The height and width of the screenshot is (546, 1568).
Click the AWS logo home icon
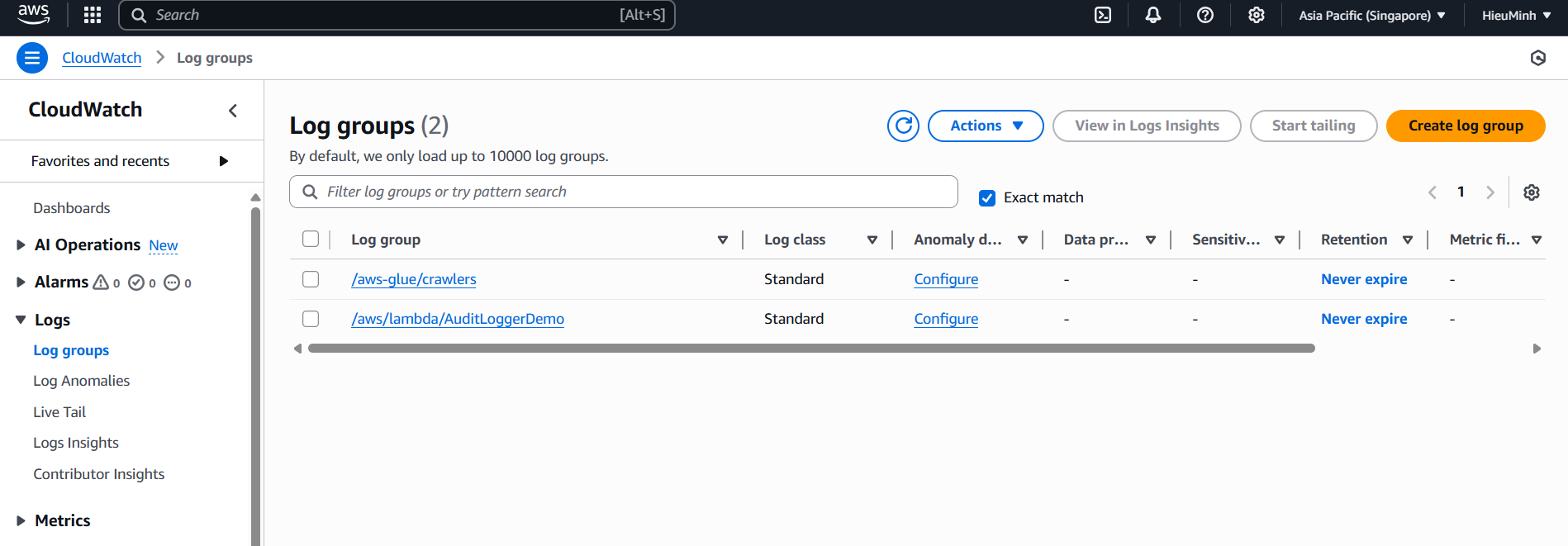34,14
